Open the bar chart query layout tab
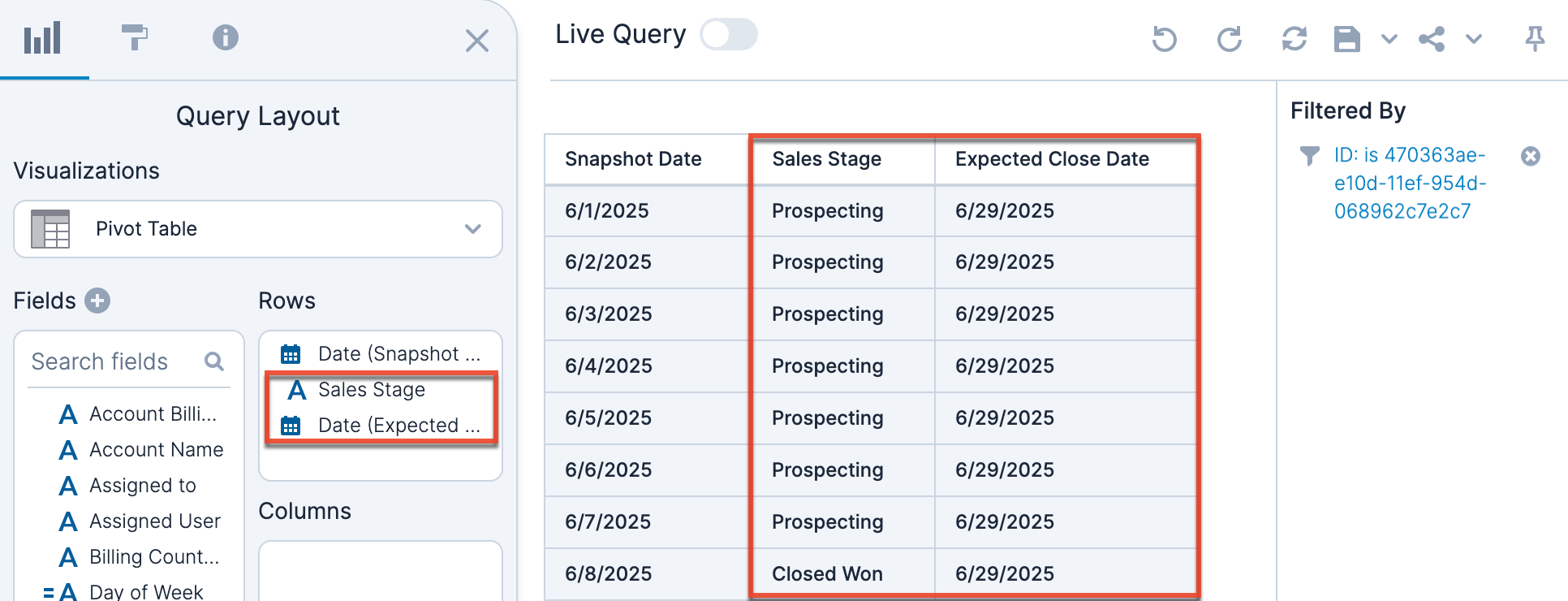 click(x=42, y=38)
